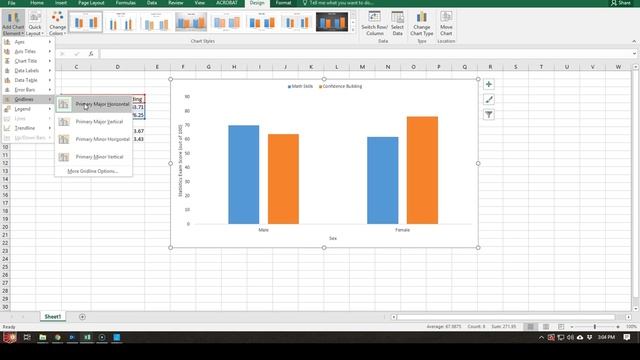Screen dimensions: 640x360
Task: Switch to Normal view in status bar
Action: tap(530, 327)
